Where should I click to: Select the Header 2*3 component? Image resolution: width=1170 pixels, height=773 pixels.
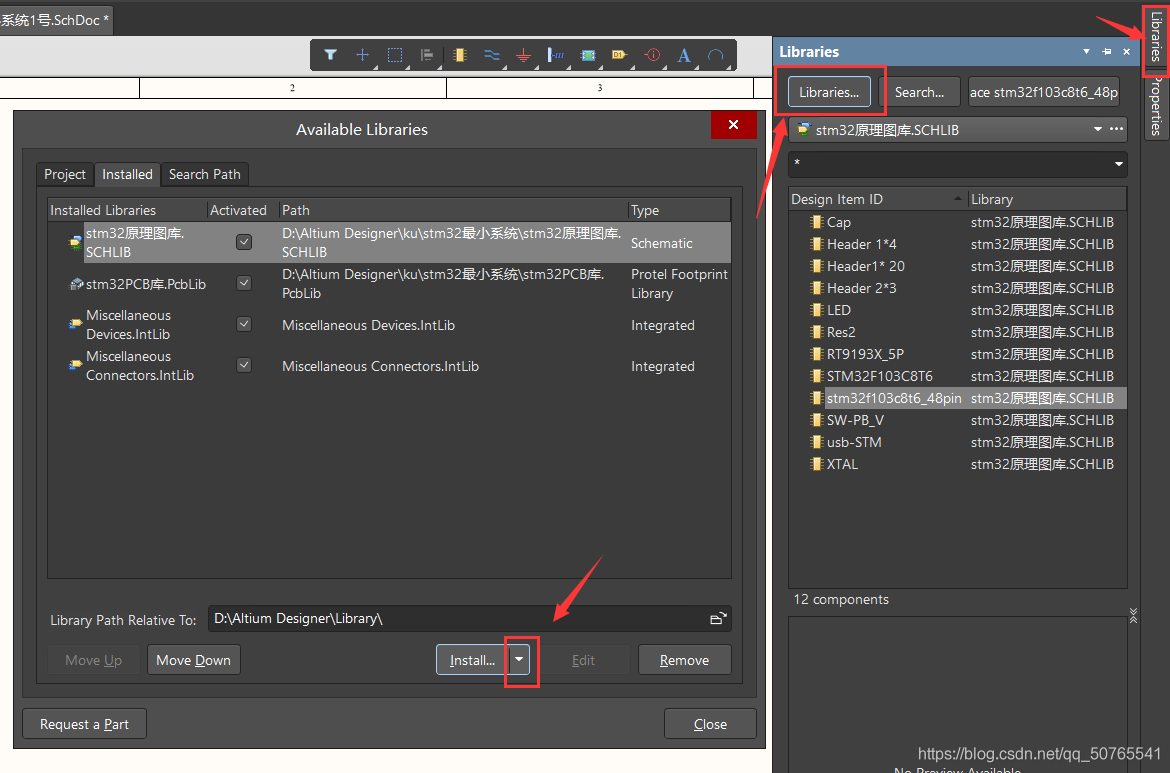click(x=958, y=288)
